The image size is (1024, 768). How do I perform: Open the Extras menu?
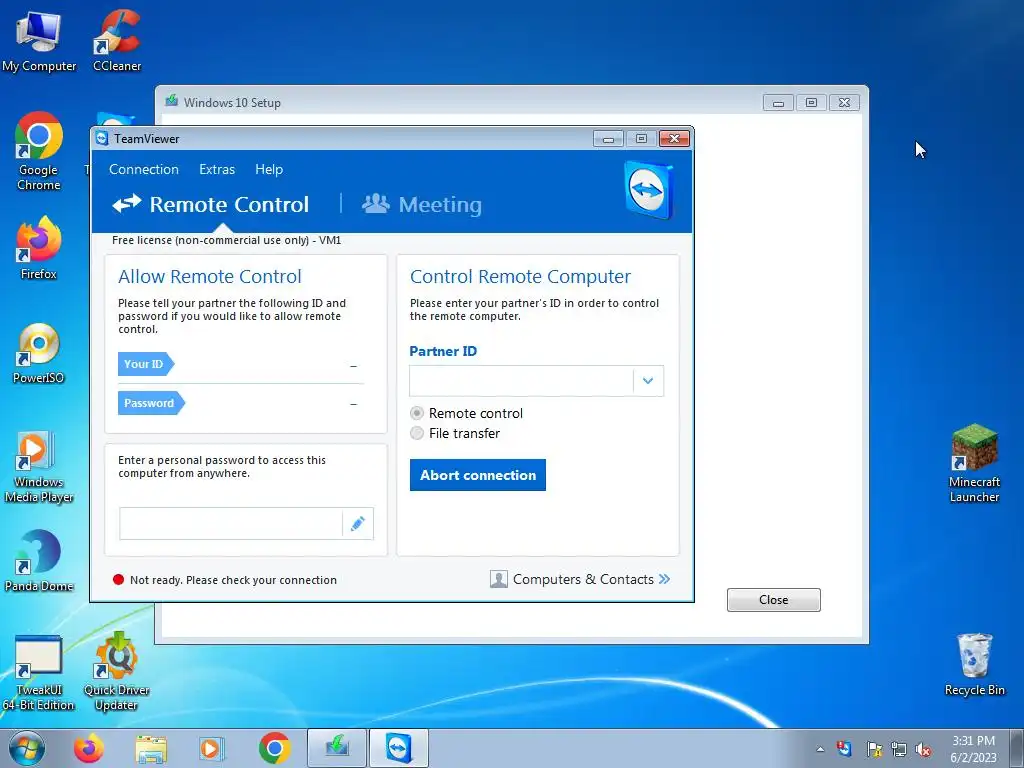pos(217,169)
